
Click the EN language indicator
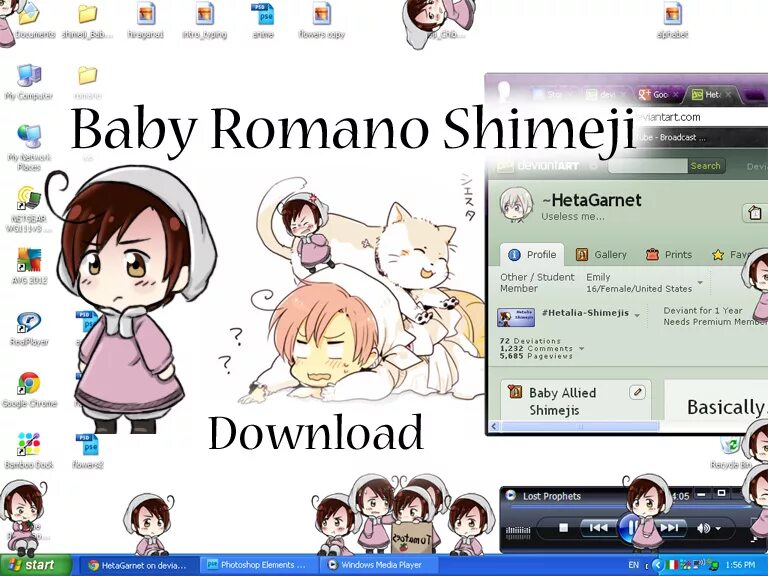pos(633,565)
